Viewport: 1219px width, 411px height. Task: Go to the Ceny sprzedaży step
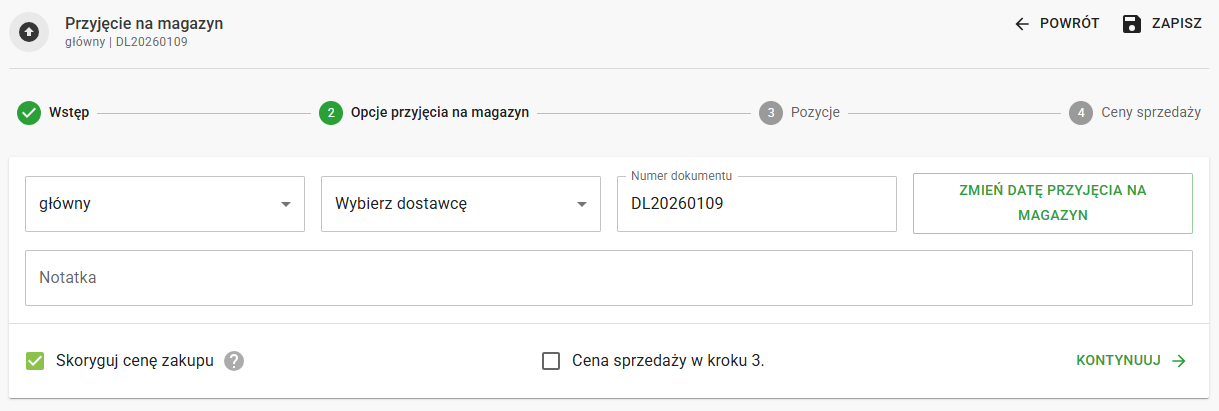(1150, 113)
